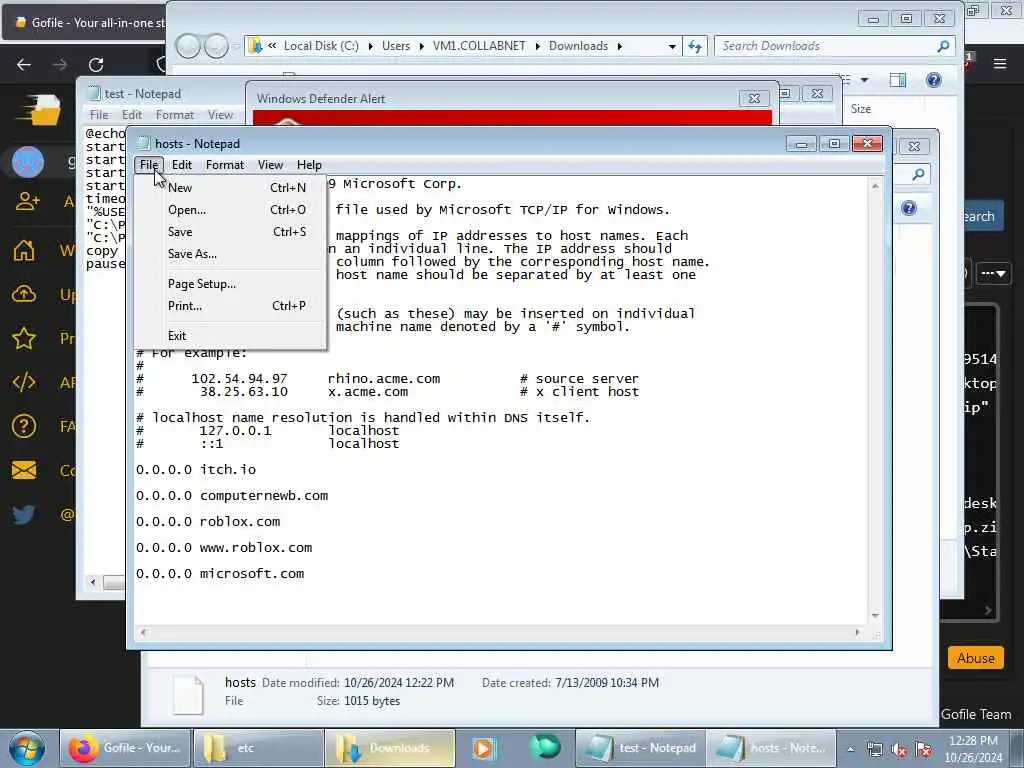Click the Explorer forward navigation button
This screenshot has width=1024, height=768.
(216, 46)
